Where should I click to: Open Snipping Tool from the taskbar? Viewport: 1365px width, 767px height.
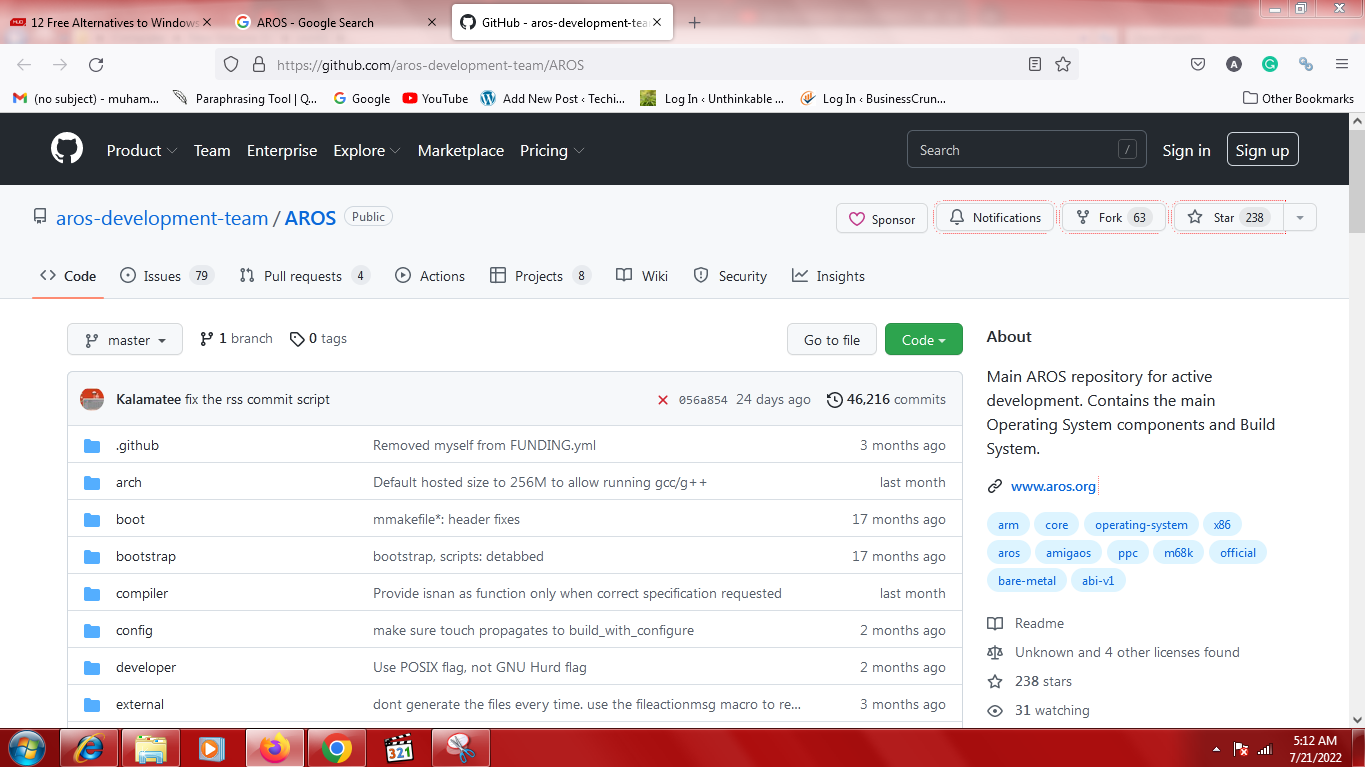[x=461, y=748]
